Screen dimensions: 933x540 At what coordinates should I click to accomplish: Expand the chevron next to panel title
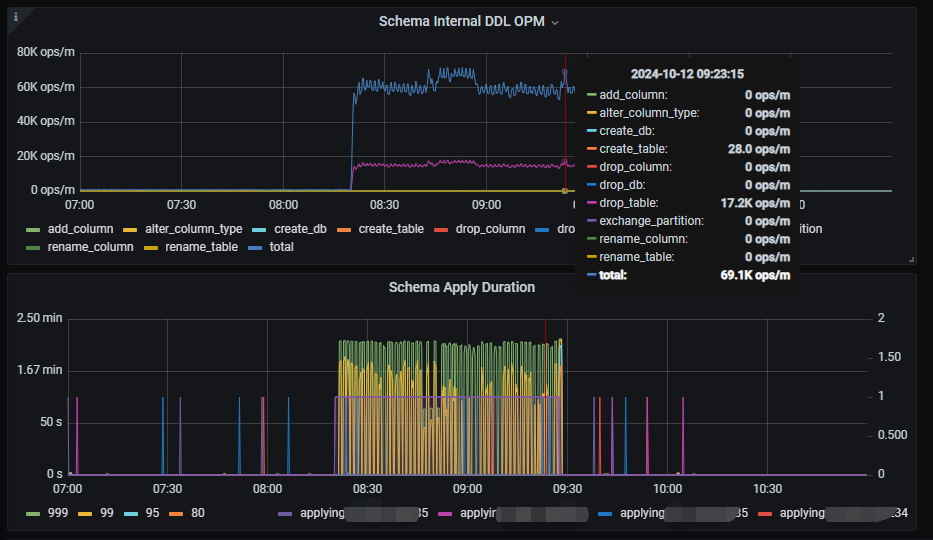pyautogui.click(x=555, y=22)
